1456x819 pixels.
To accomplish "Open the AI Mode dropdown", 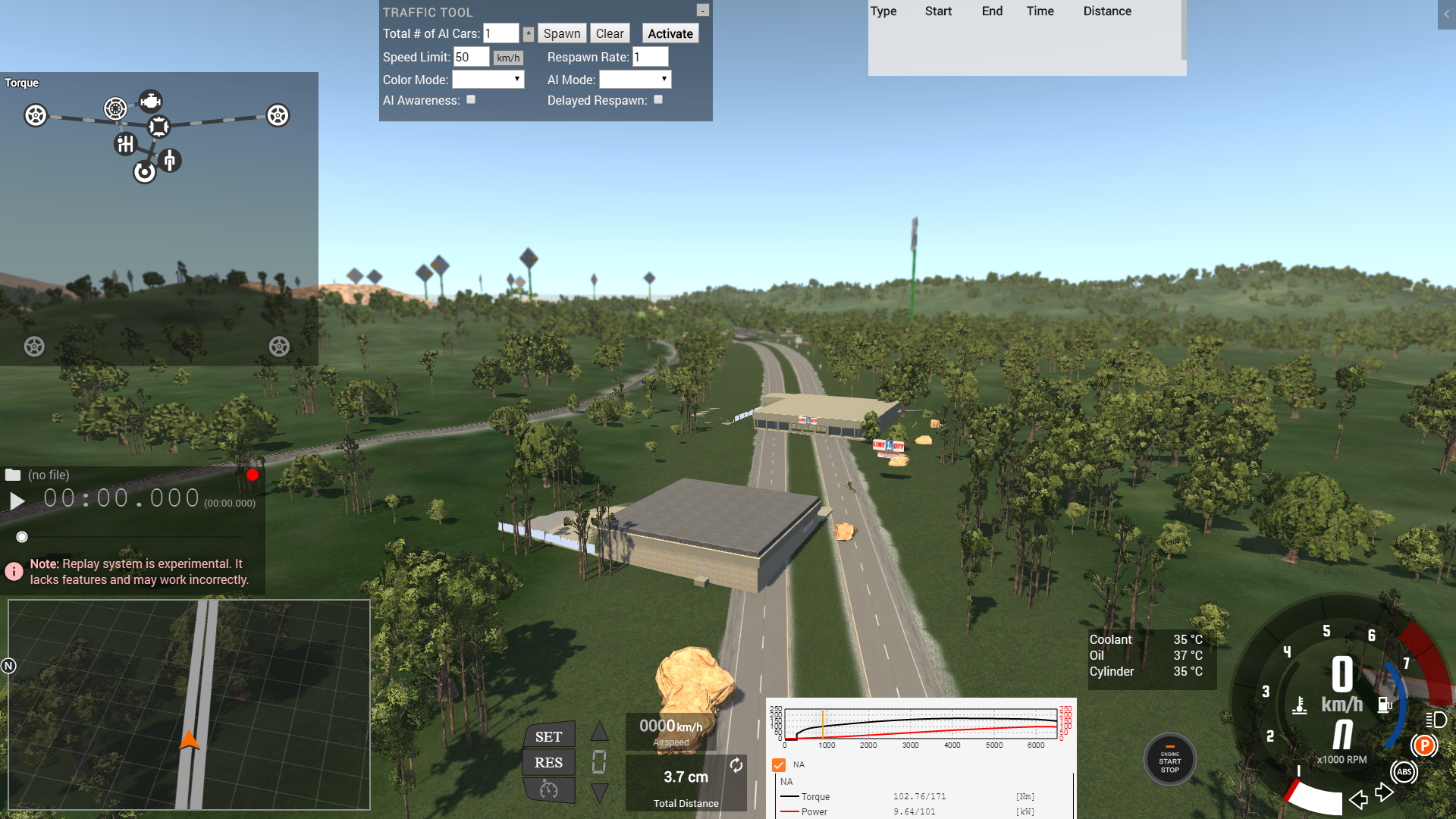I will tap(635, 79).
